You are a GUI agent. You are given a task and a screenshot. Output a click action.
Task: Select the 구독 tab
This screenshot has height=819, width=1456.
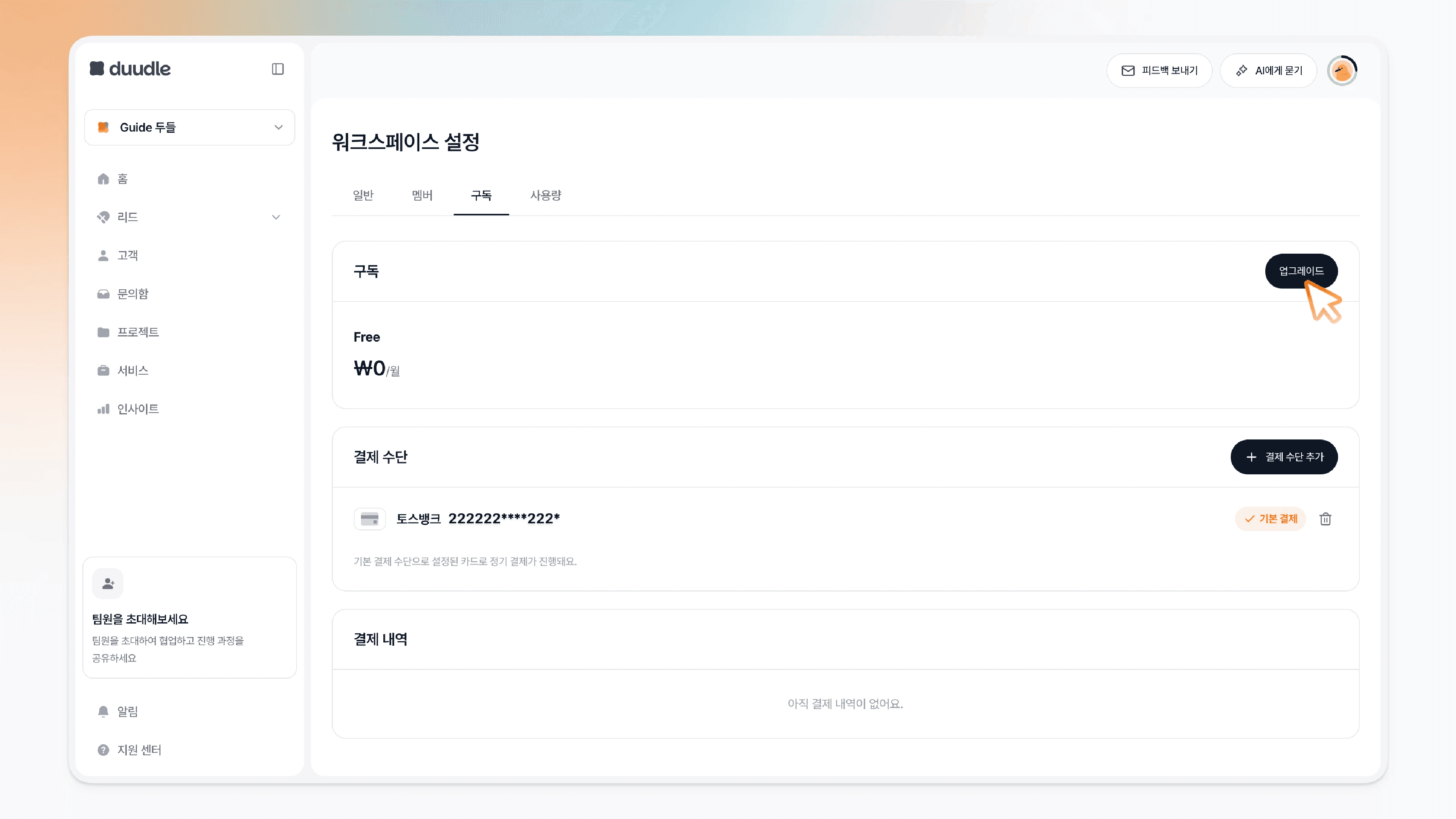coord(481,196)
